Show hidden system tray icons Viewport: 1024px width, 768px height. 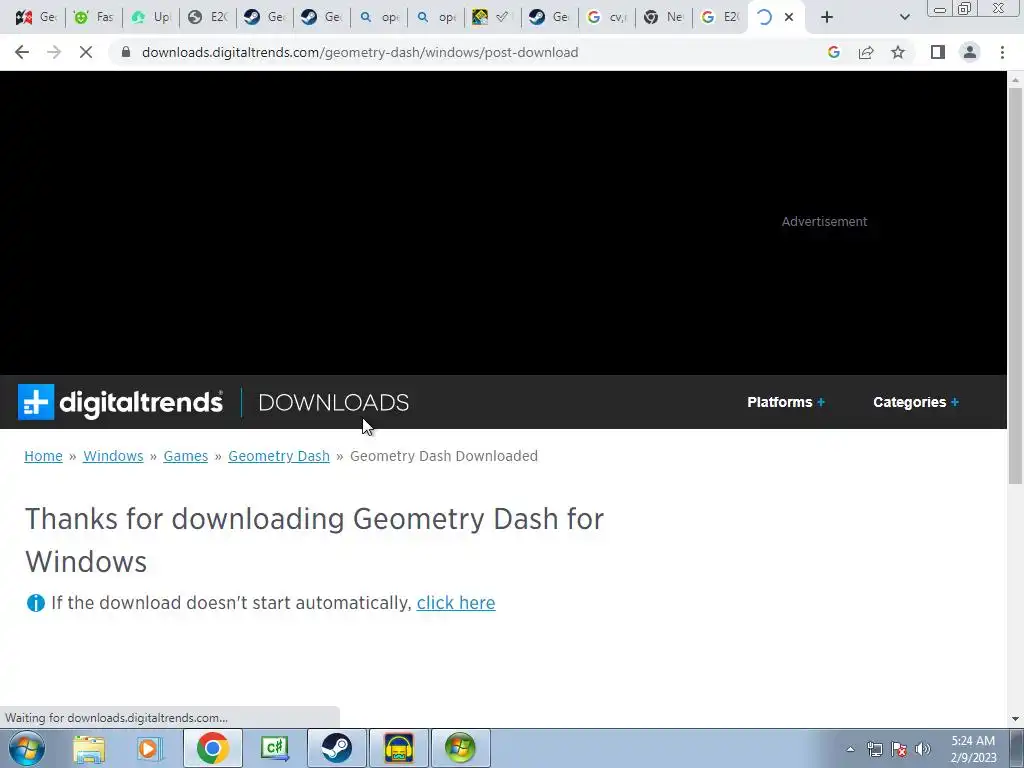(x=850, y=749)
